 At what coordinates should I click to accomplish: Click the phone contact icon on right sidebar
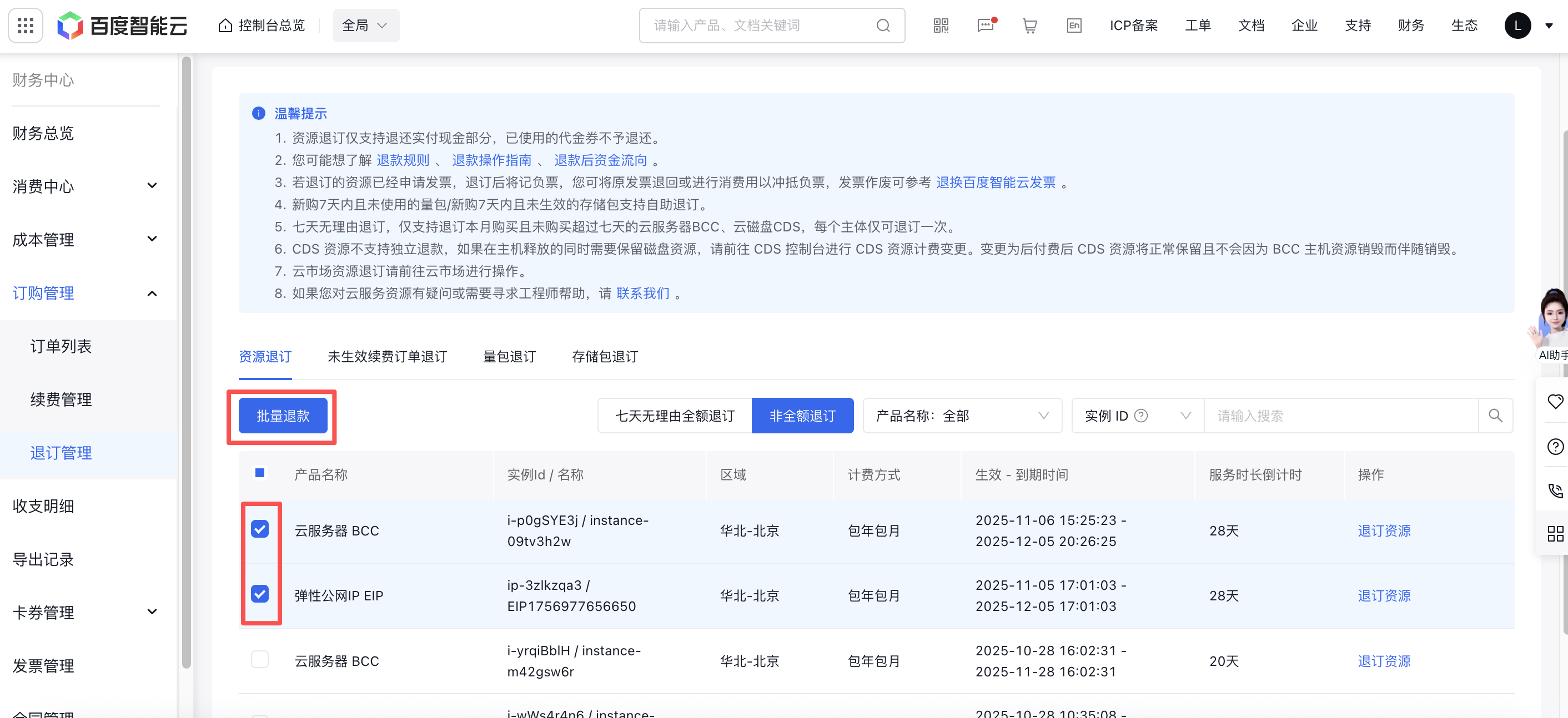pos(1555,490)
